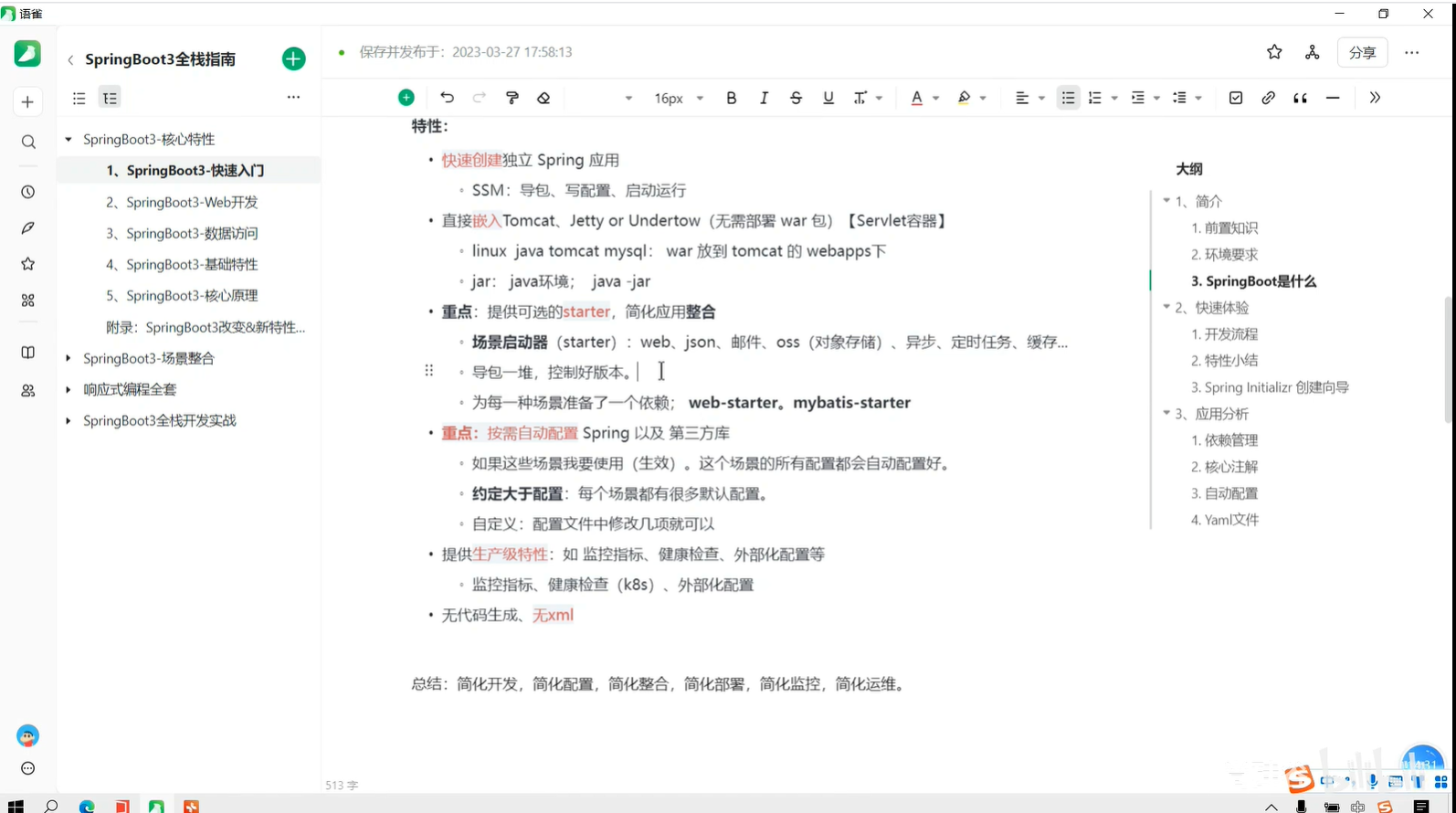Star this document as favorite
Image resolution: width=1456 pixels, height=813 pixels.
point(1274,52)
